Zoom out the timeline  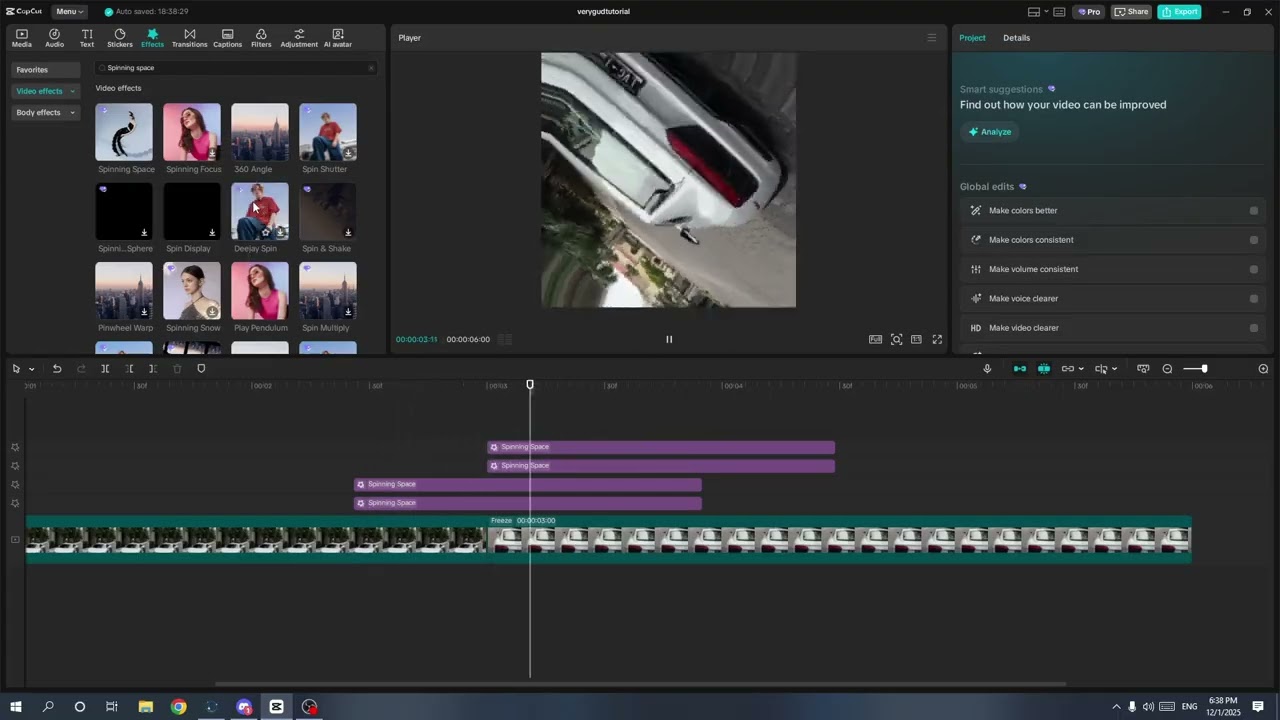(1167, 369)
